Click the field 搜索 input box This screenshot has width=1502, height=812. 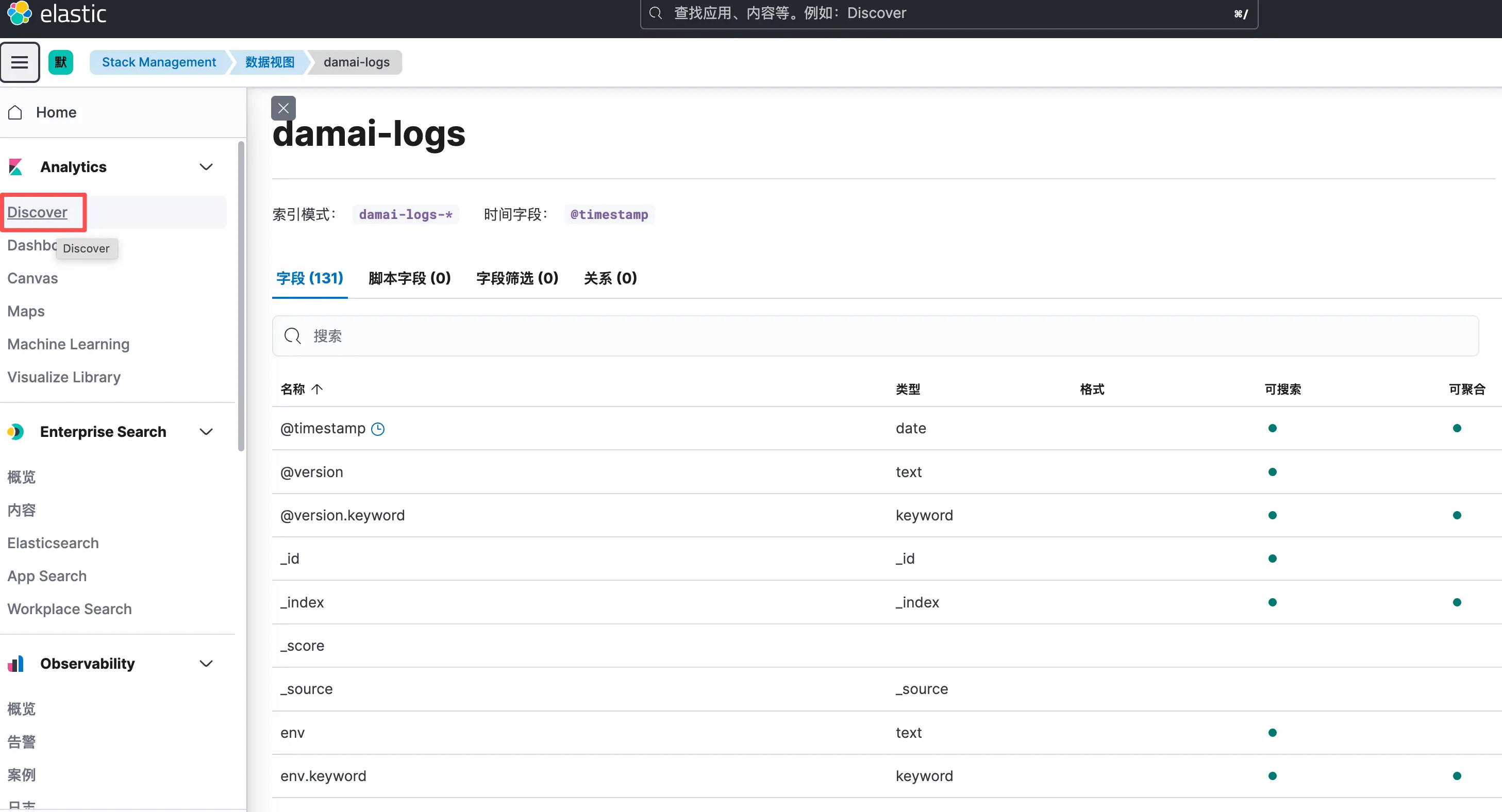[875, 336]
